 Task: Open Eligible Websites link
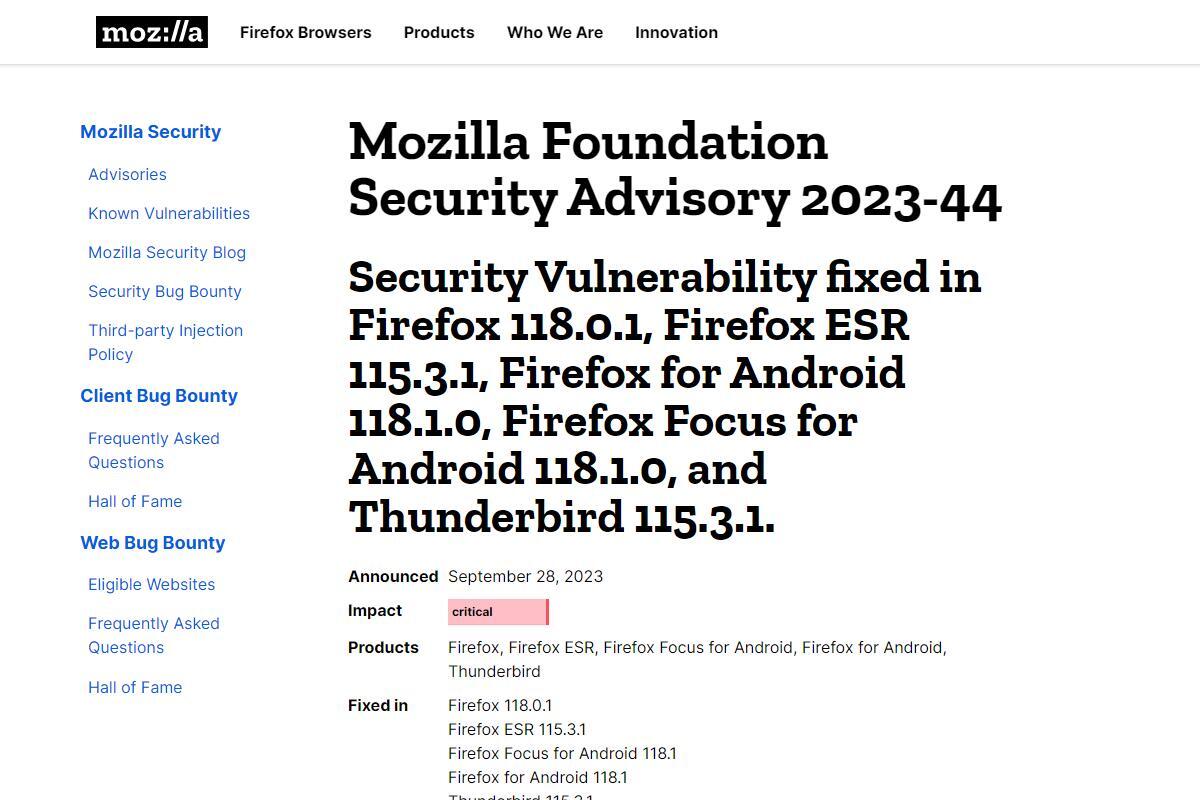pyautogui.click(x=151, y=584)
